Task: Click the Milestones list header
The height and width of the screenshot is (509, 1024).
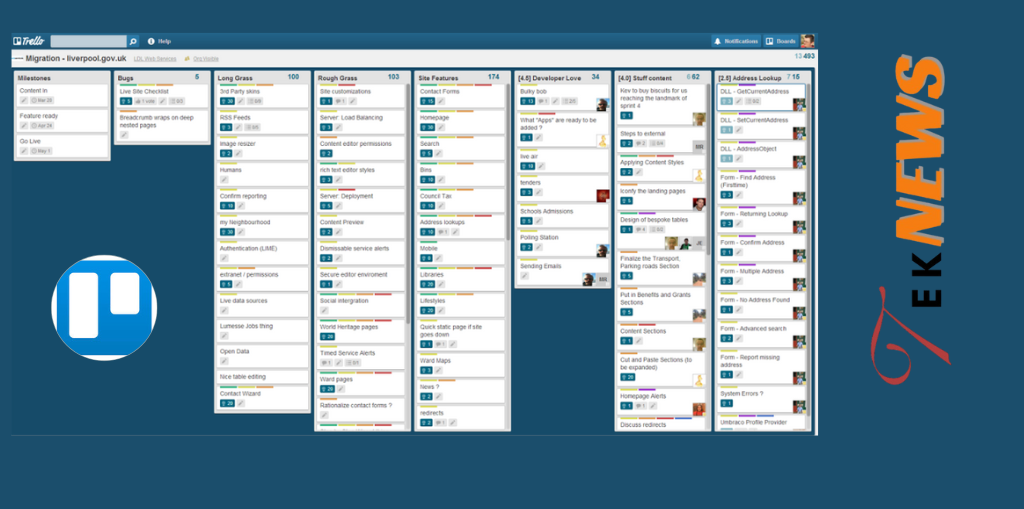Action: pyautogui.click(x=35, y=78)
